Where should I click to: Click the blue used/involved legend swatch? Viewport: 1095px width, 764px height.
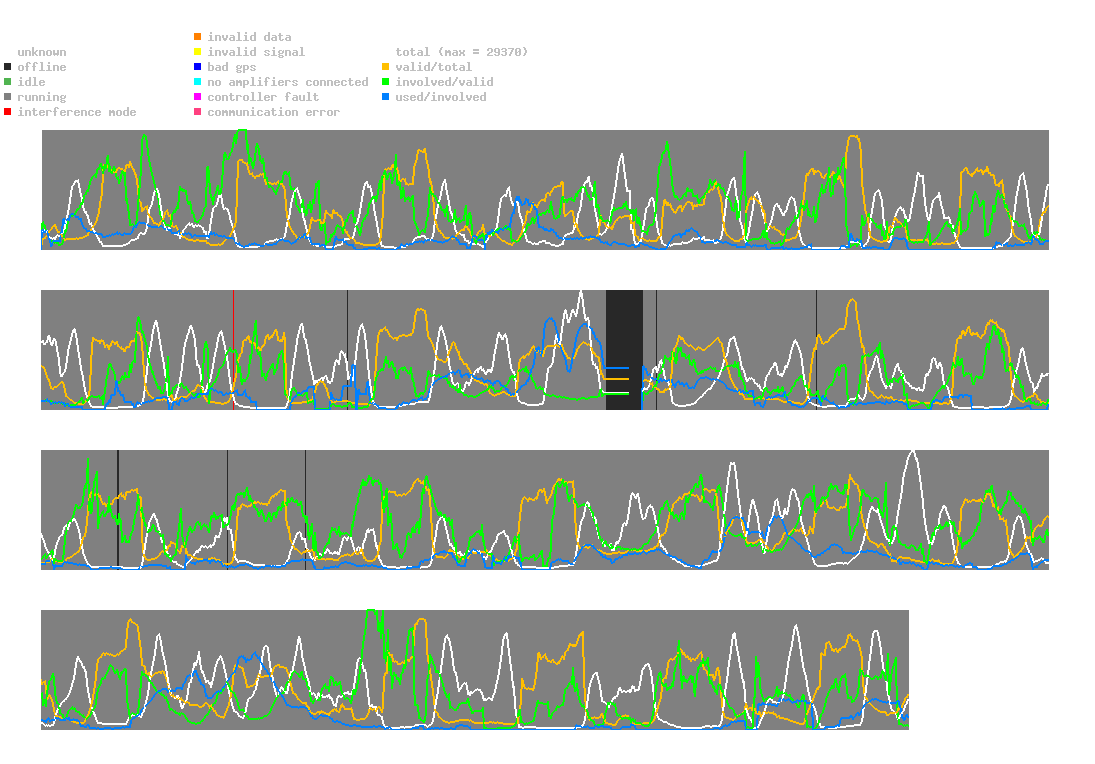coord(385,97)
